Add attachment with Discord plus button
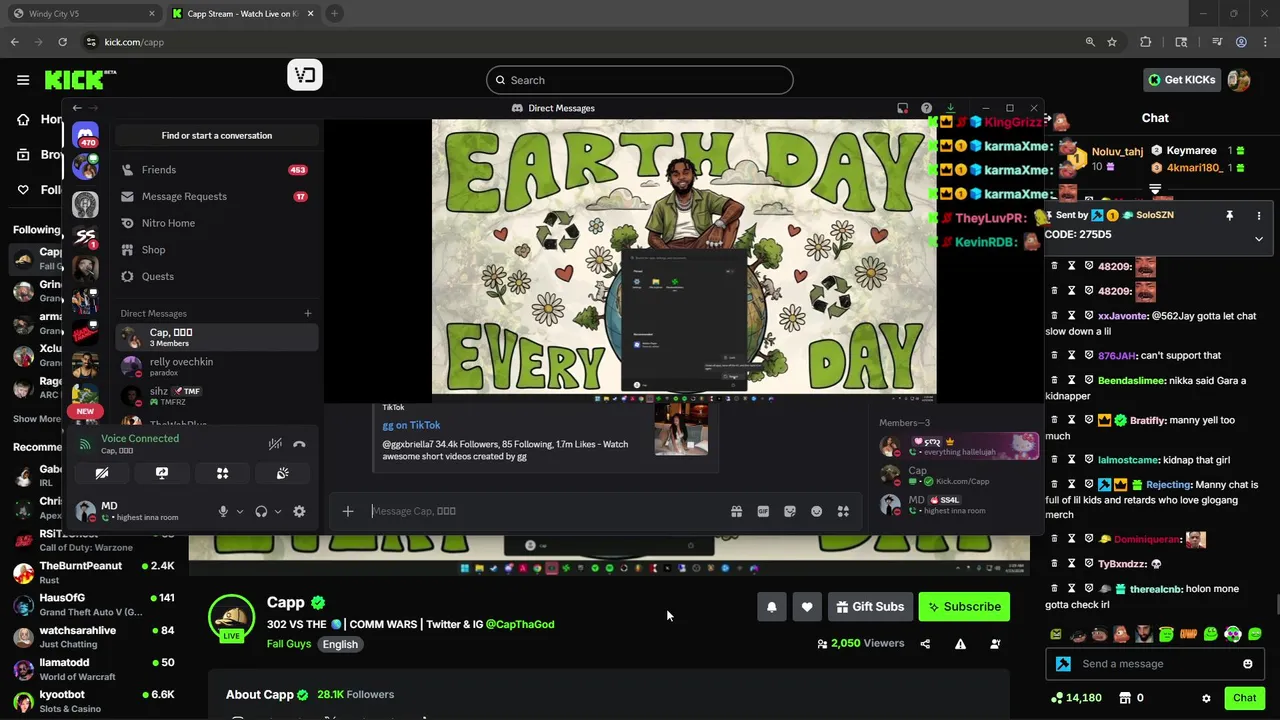The image size is (1280, 720). 348,511
